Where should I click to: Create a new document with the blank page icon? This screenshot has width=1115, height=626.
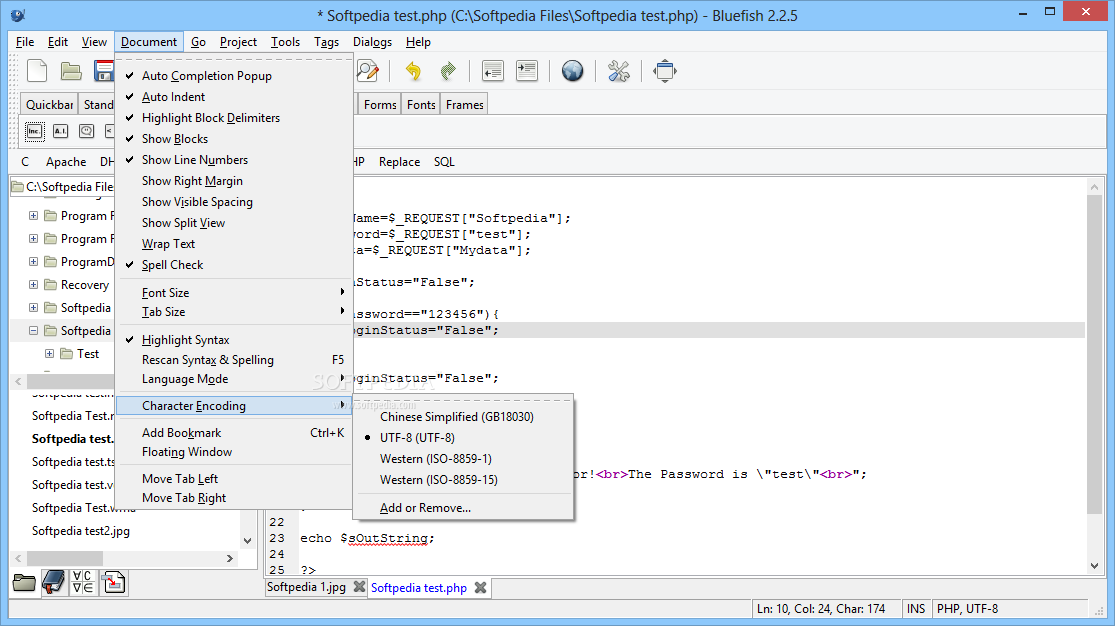pos(36,71)
